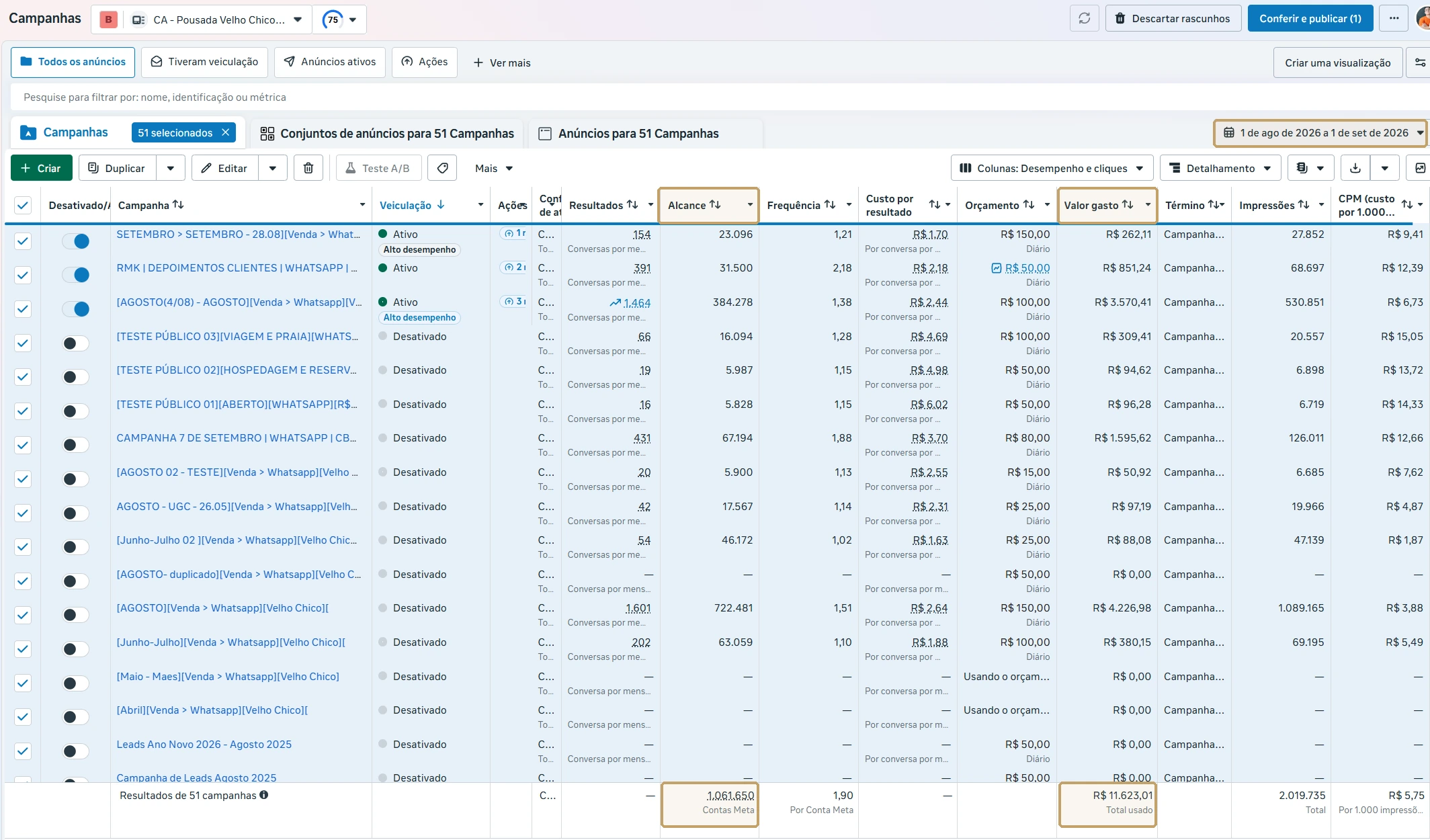Click the refresh data icon
The width and height of the screenshot is (1430, 840).
[x=1084, y=19]
